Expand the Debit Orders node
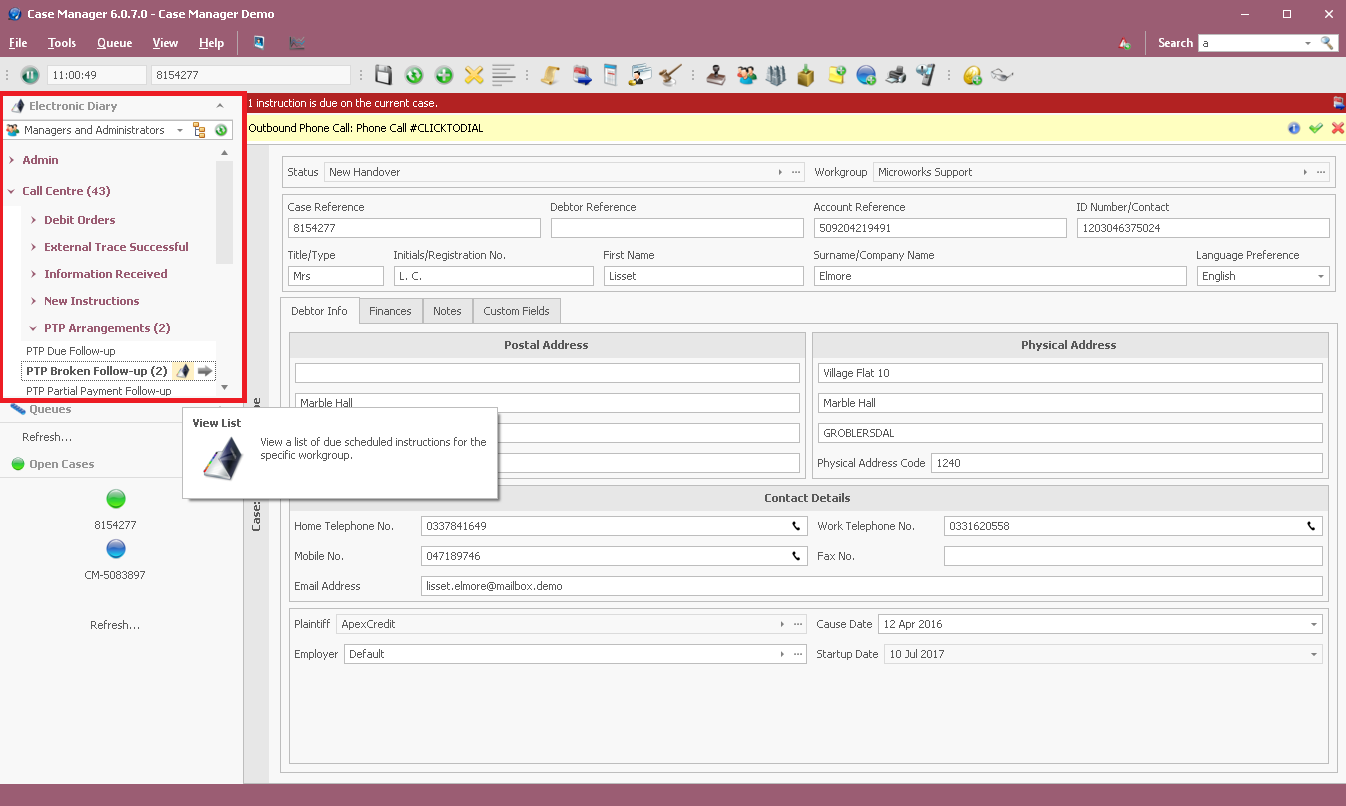Image resolution: width=1346 pixels, height=806 pixels. point(34,220)
